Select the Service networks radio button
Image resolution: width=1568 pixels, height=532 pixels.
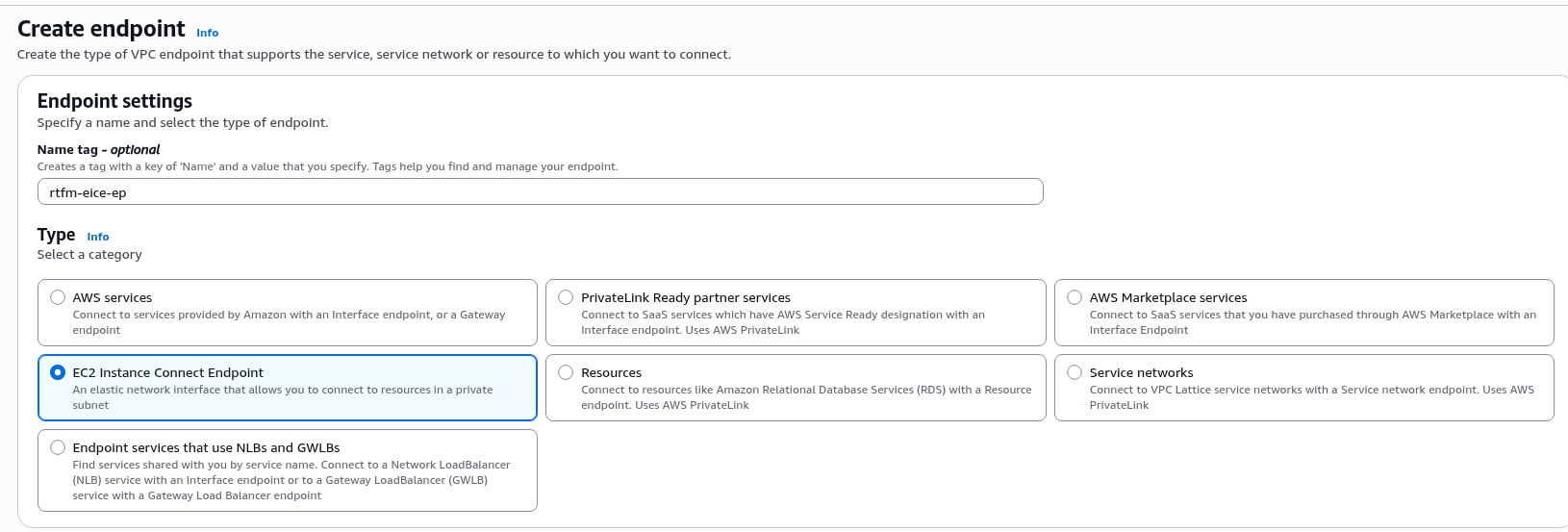click(1075, 372)
